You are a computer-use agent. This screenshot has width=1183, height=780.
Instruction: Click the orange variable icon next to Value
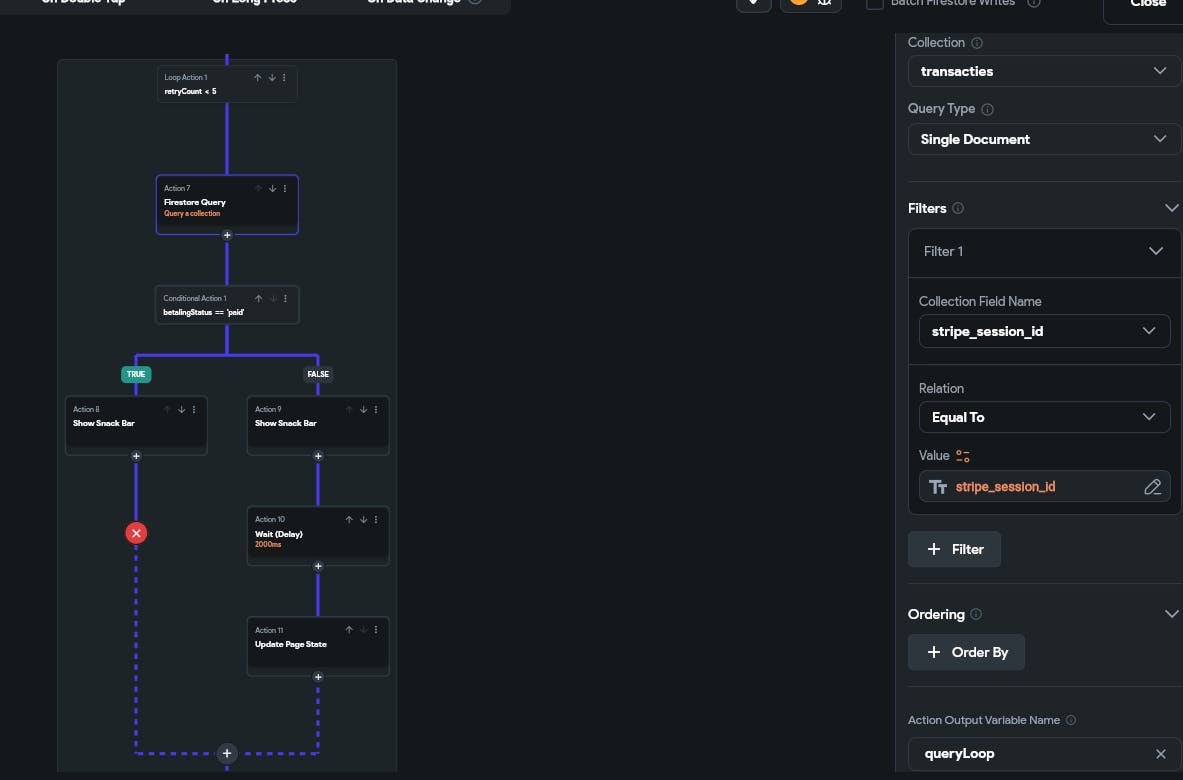pyautogui.click(x=963, y=456)
